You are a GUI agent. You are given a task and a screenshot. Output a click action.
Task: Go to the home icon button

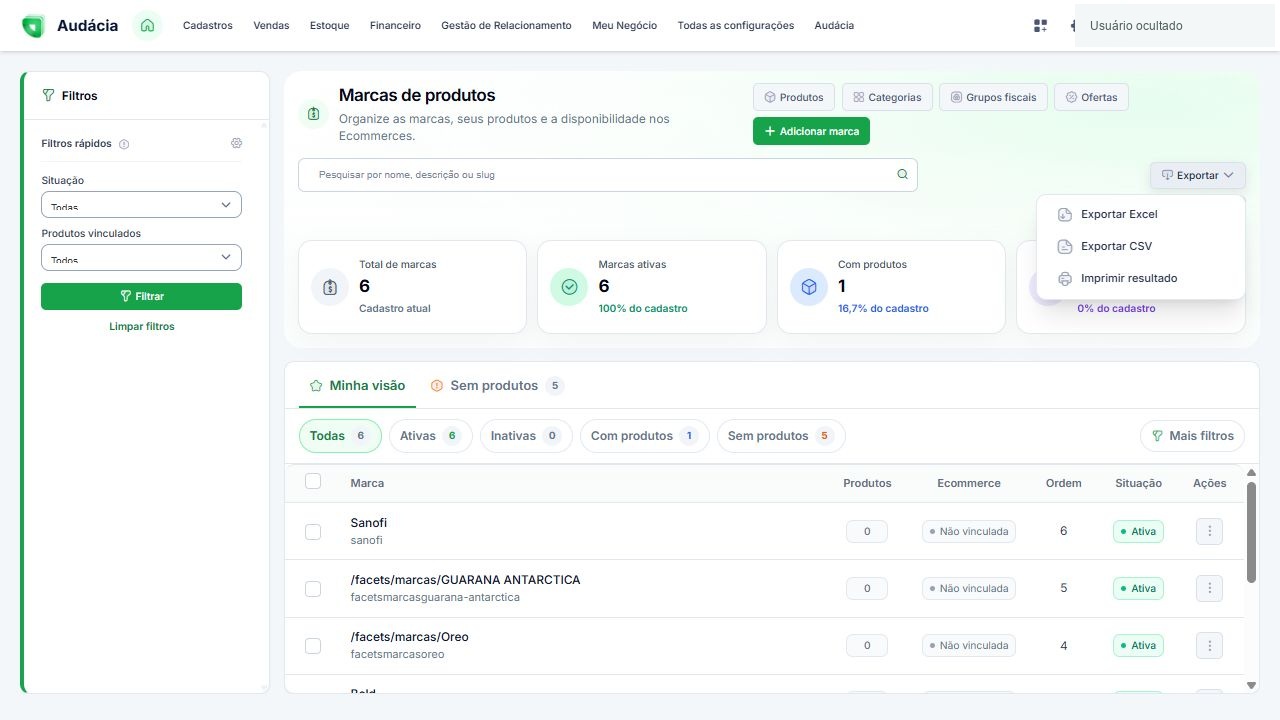click(x=148, y=26)
